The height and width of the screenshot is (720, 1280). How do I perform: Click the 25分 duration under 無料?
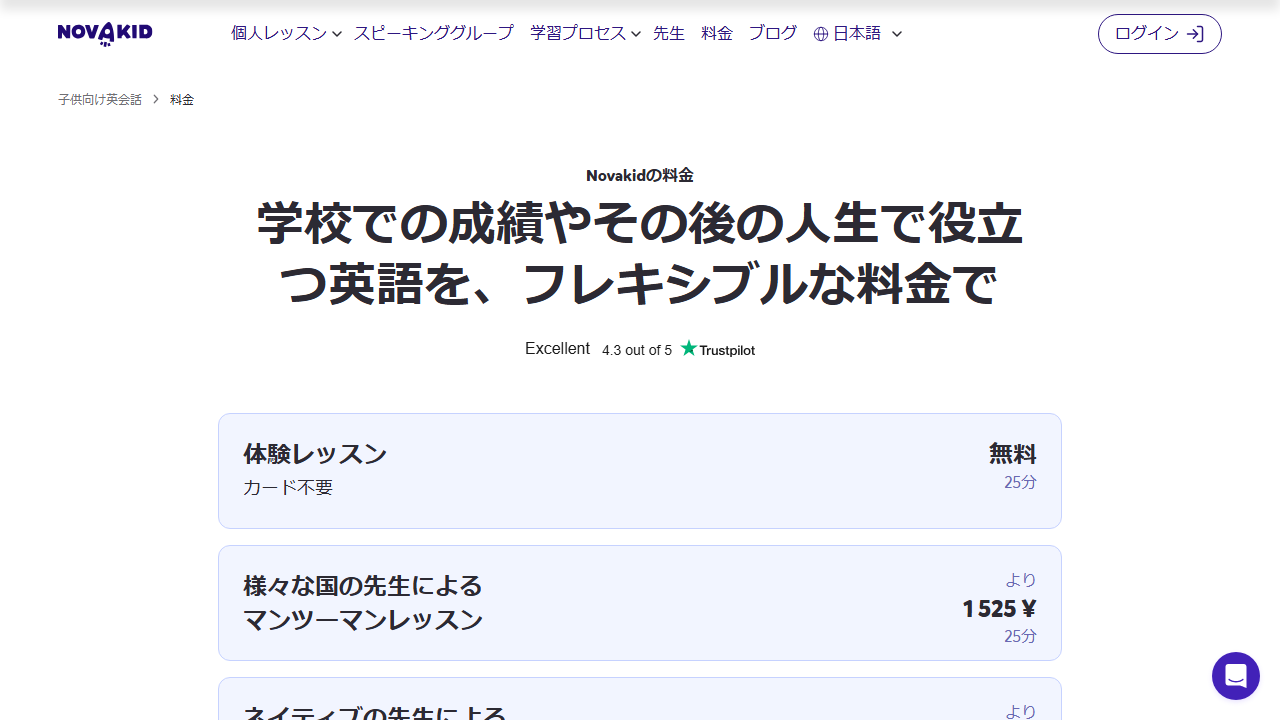coord(1021,482)
